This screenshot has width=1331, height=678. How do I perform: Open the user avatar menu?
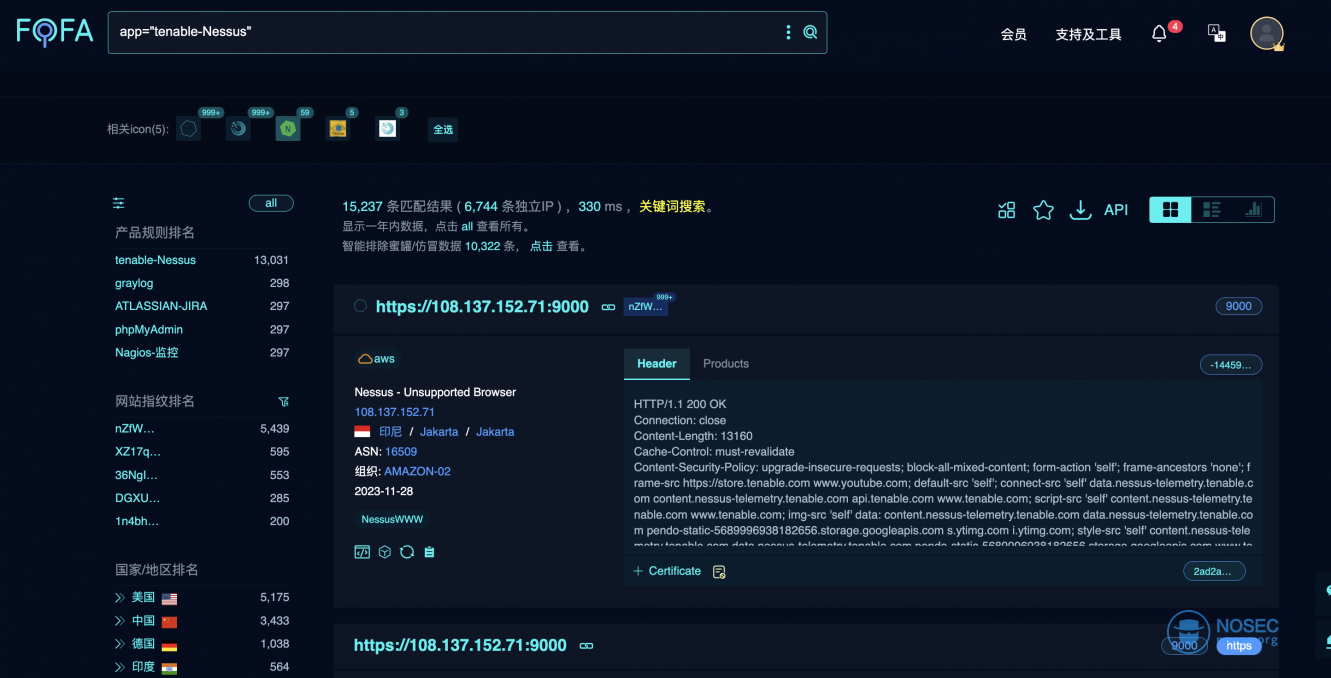[1267, 33]
